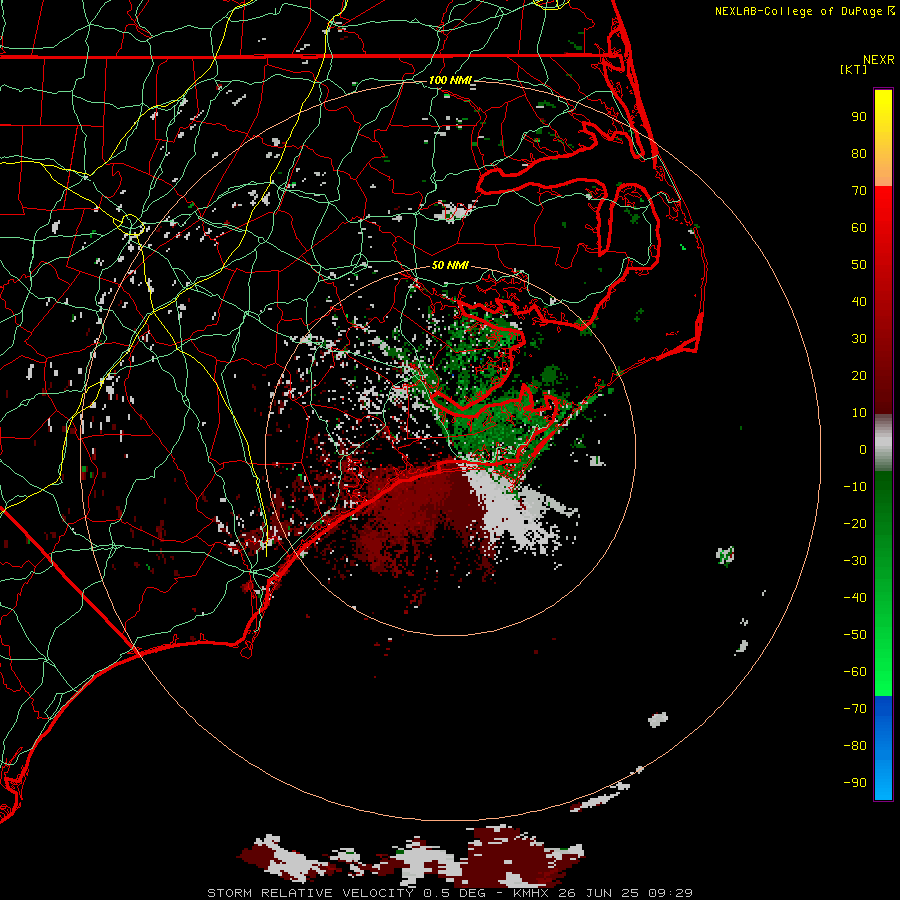This screenshot has height=900, width=900.
Task: Click the positive 50 scale value
Action: 859,265
